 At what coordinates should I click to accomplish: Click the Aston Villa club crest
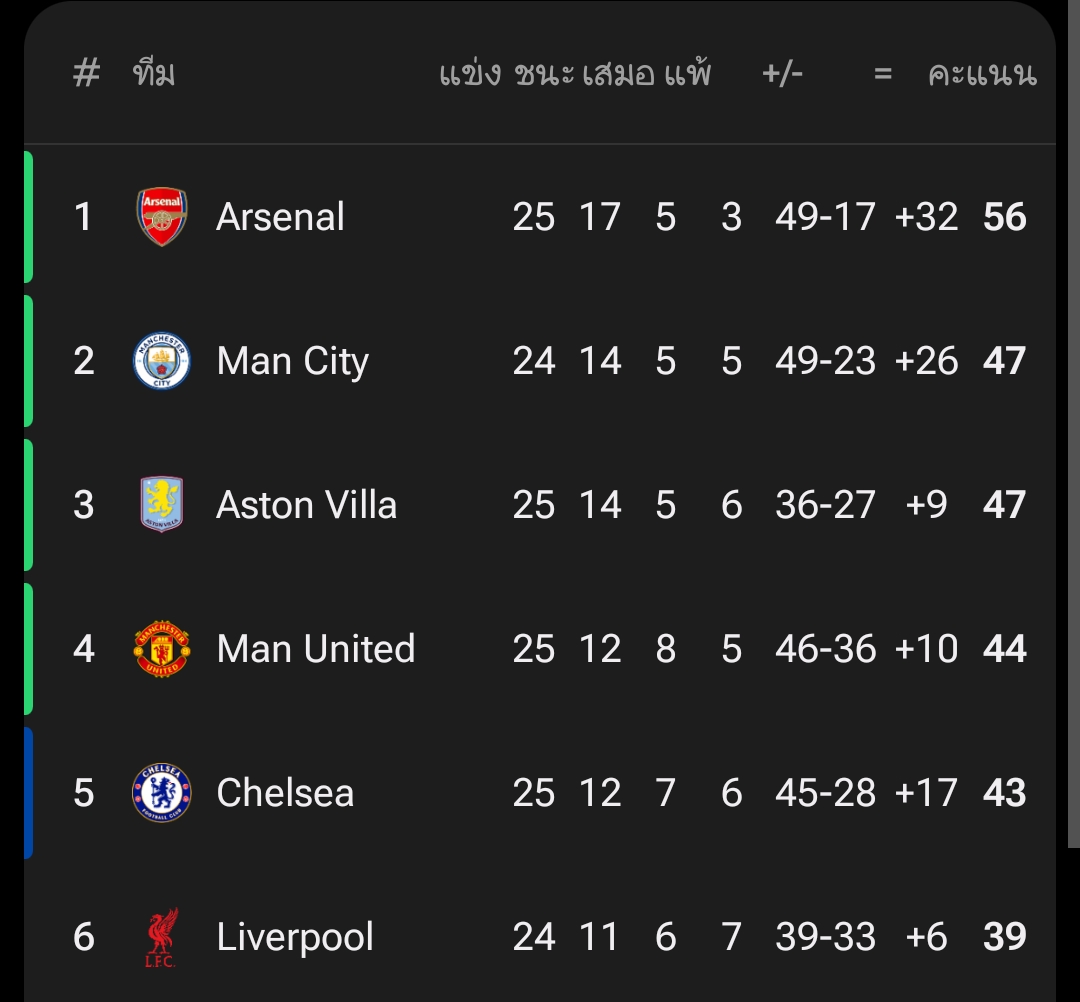coord(161,505)
